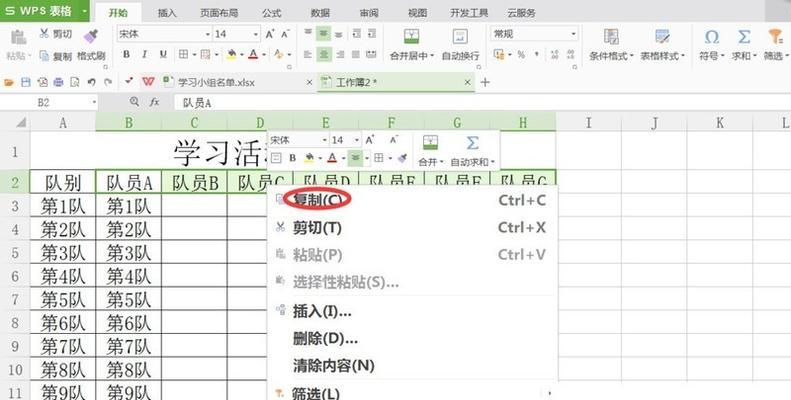Image resolution: width=791 pixels, height=400 pixels.
Task: Open the WPS 表格 application menu arrow
Action: (84, 11)
